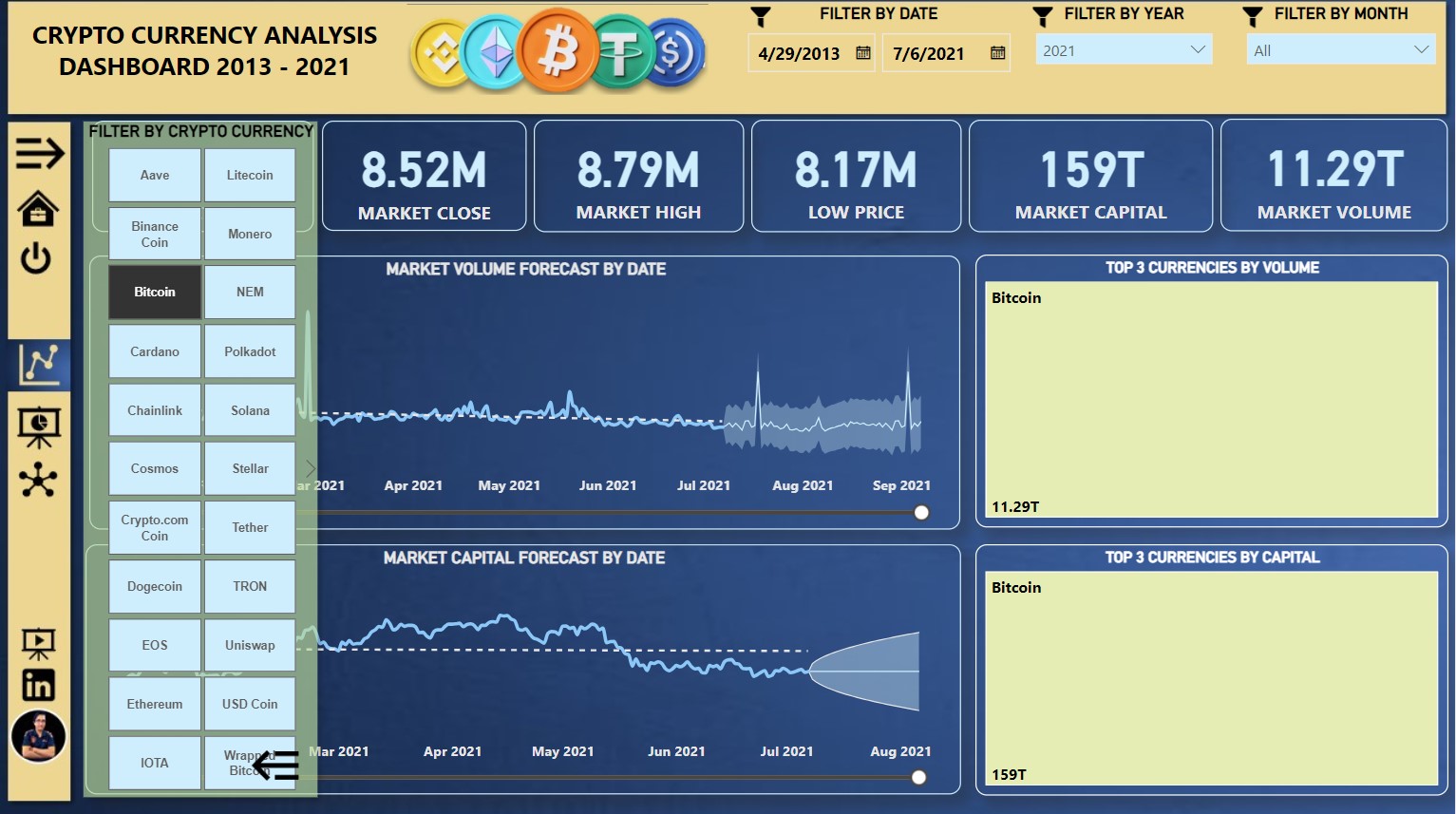The width and height of the screenshot is (1456, 814).
Task: Select the IOTA filter tile
Action: pyautogui.click(x=155, y=763)
